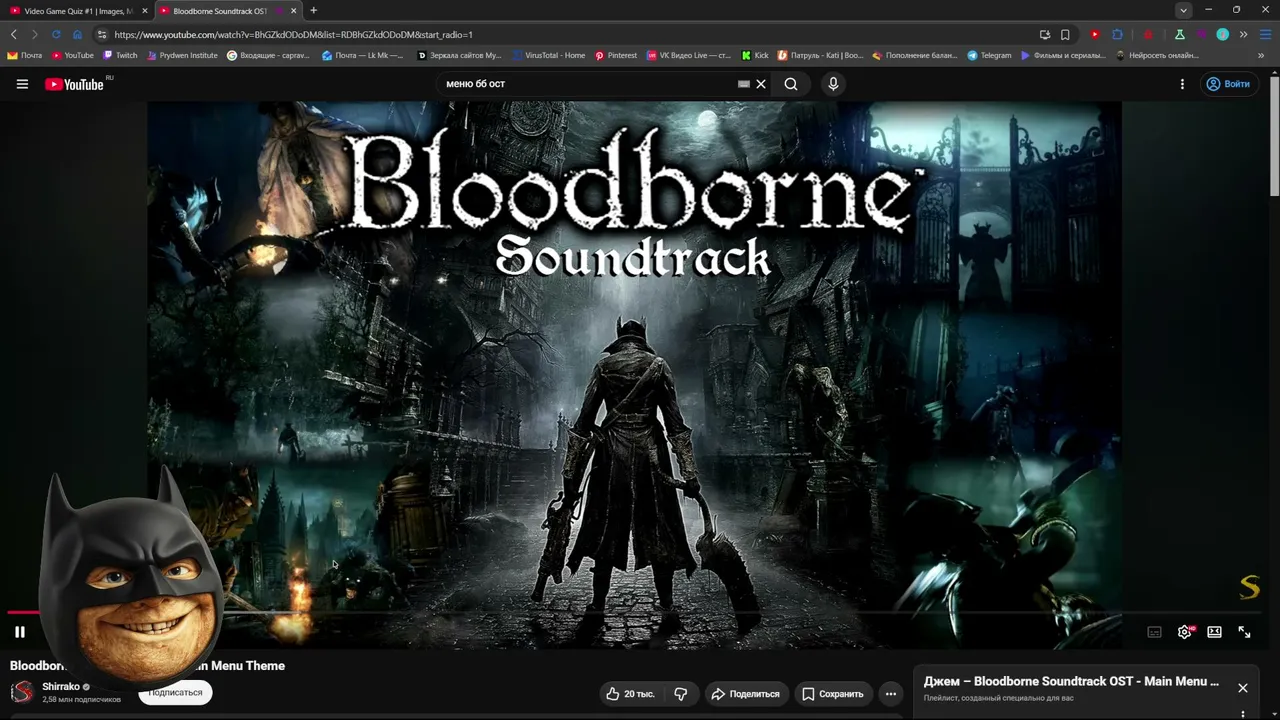
Task: Show more bookmarks overflow chevron
Action: (x=1261, y=56)
